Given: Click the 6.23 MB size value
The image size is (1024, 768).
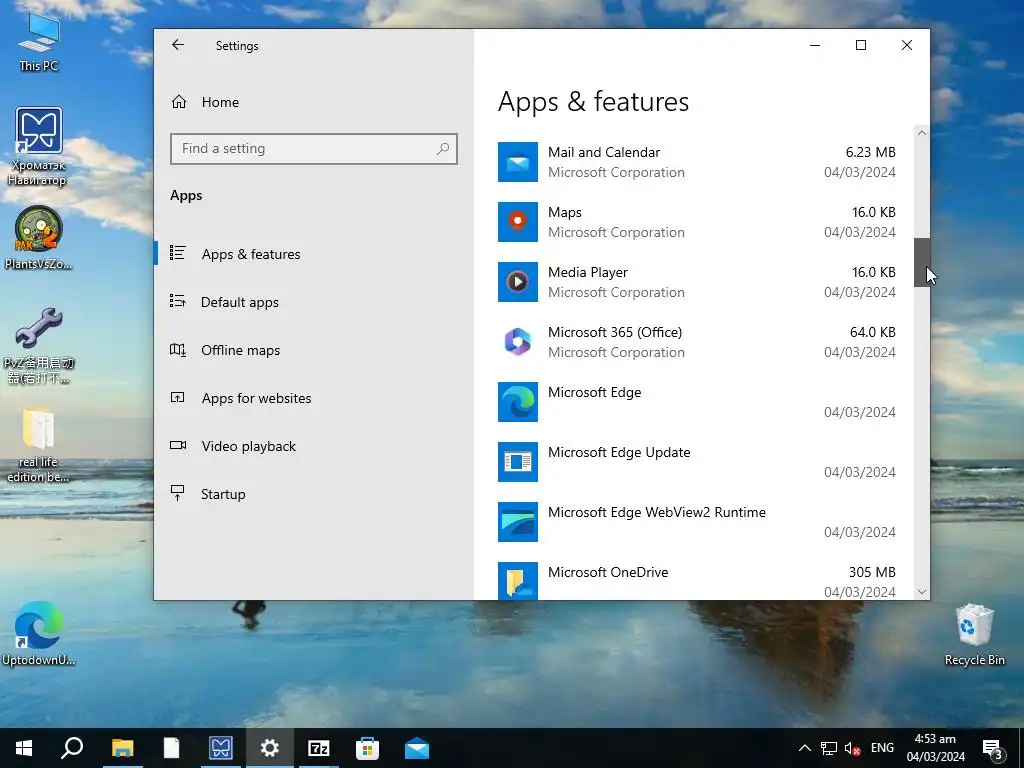Looking at the screenshot, I should (870, 152).
